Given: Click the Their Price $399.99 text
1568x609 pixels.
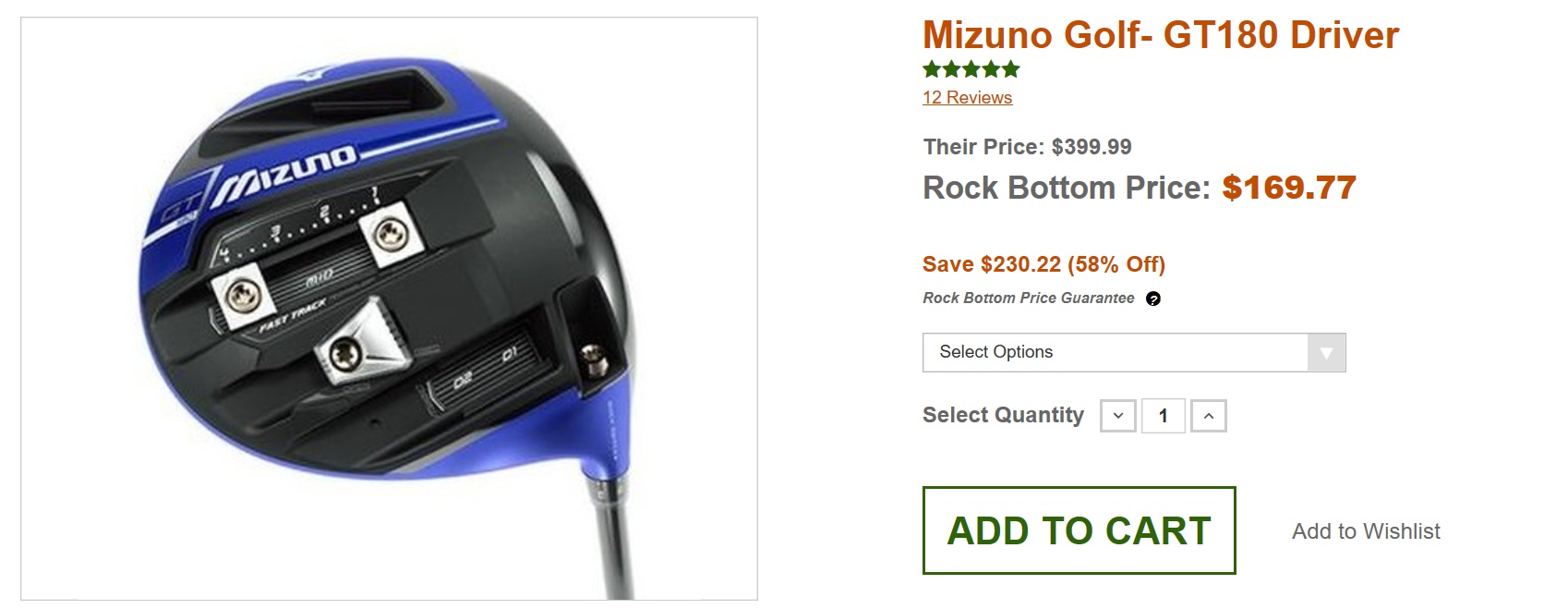Looking at the screenshot, I should click(1027, 147).
